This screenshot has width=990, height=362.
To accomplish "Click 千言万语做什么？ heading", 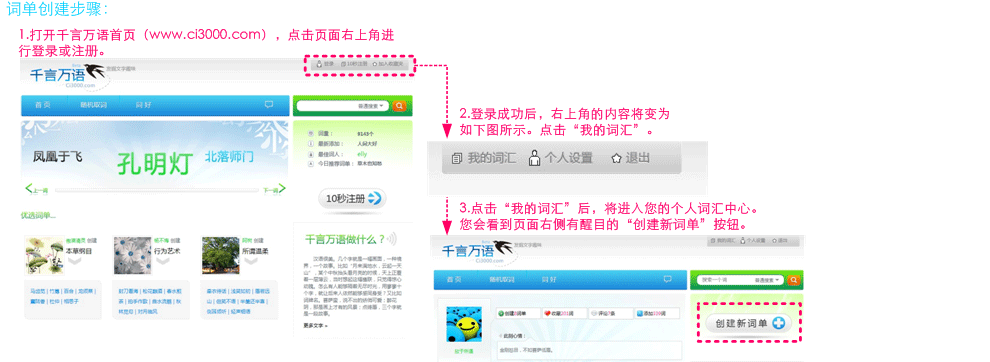I will click(345, 239).
